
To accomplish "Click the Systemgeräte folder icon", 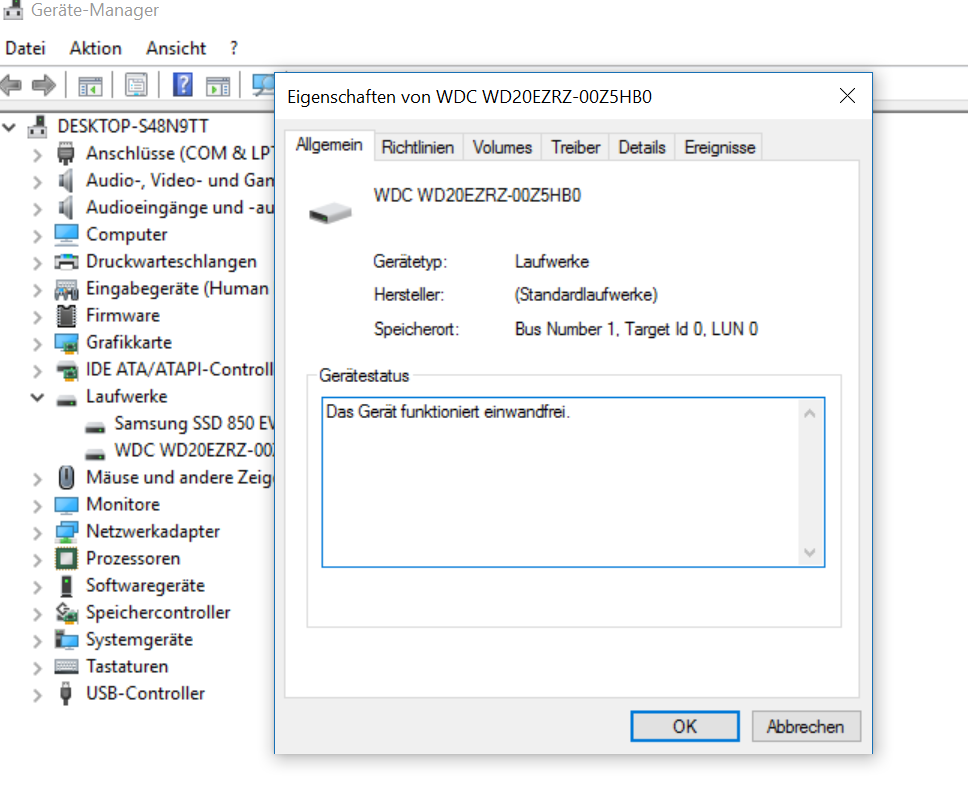I will (x=66, y=640).
